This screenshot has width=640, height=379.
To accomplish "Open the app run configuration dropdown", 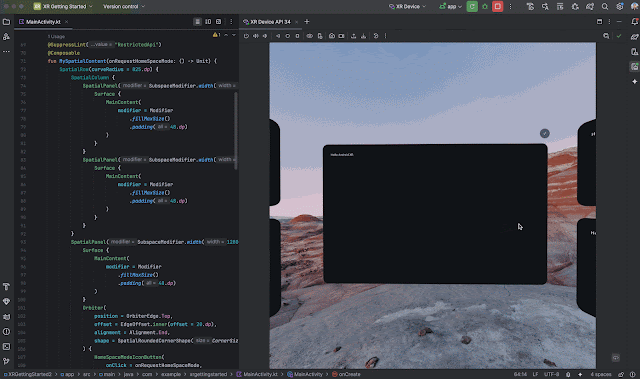I will coord(451,7).
